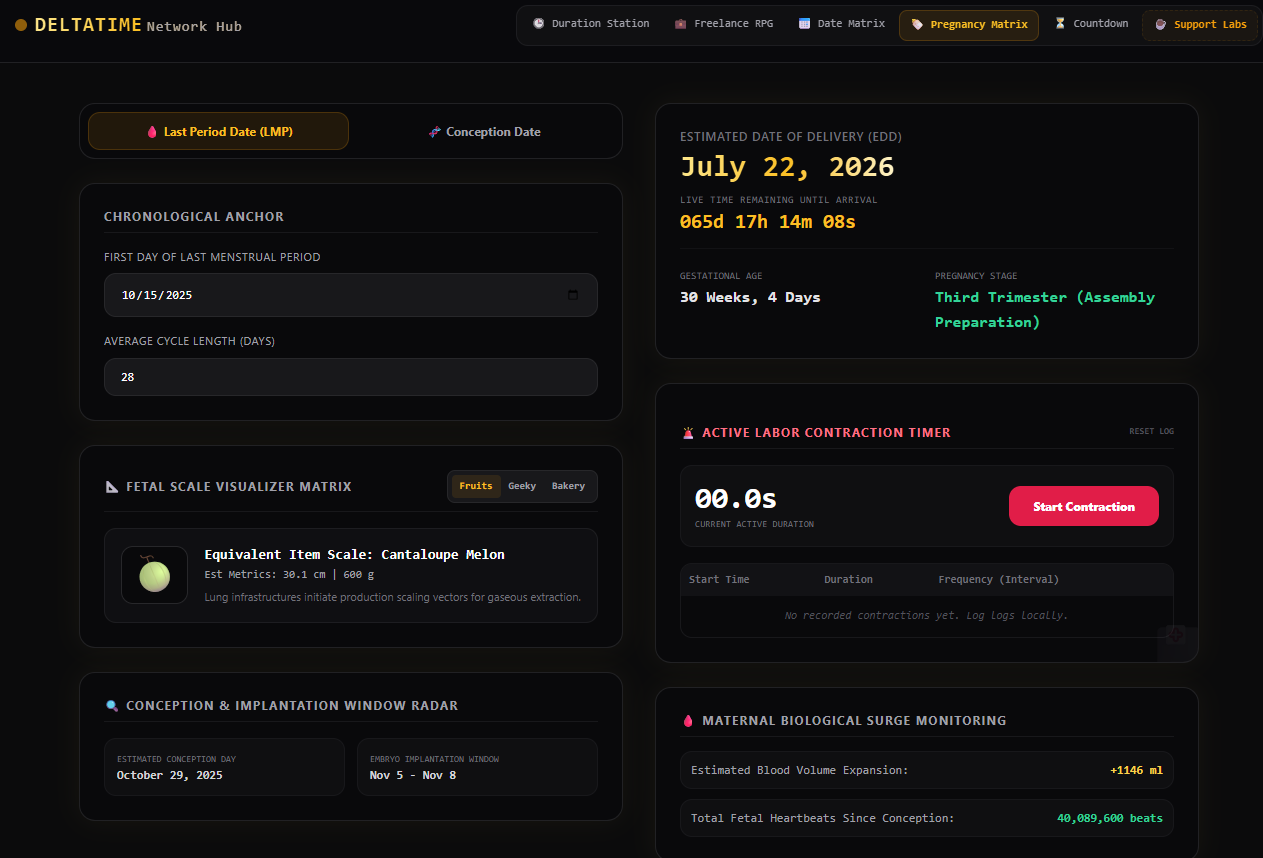The image size is (1263, 858).
Task: Click the drop icon beside Maternal Biological Surge
Action: (x=688, y=721)
